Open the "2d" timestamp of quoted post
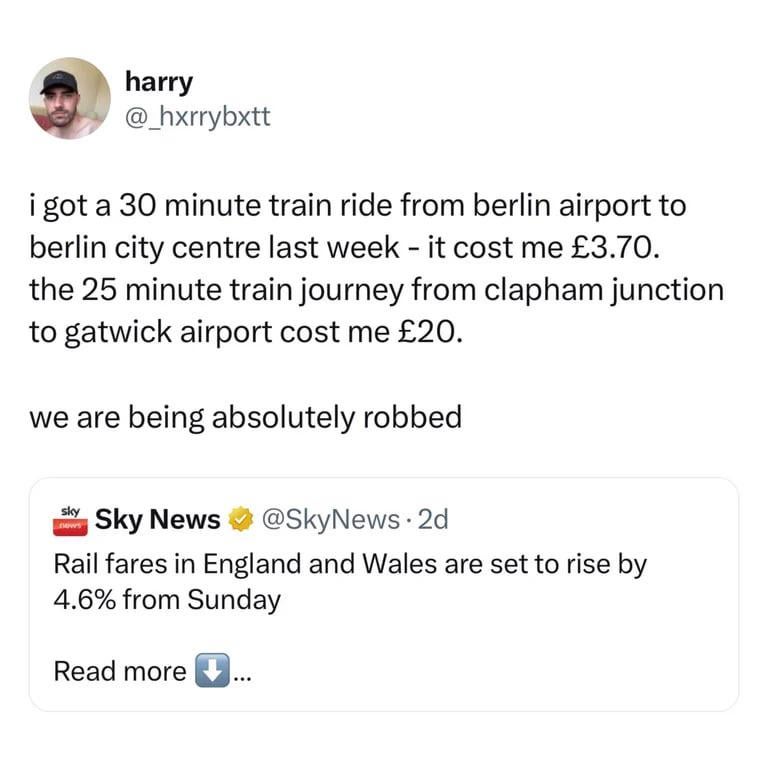The height and width of the screenshot is (768, 768). tap(434, 520)
